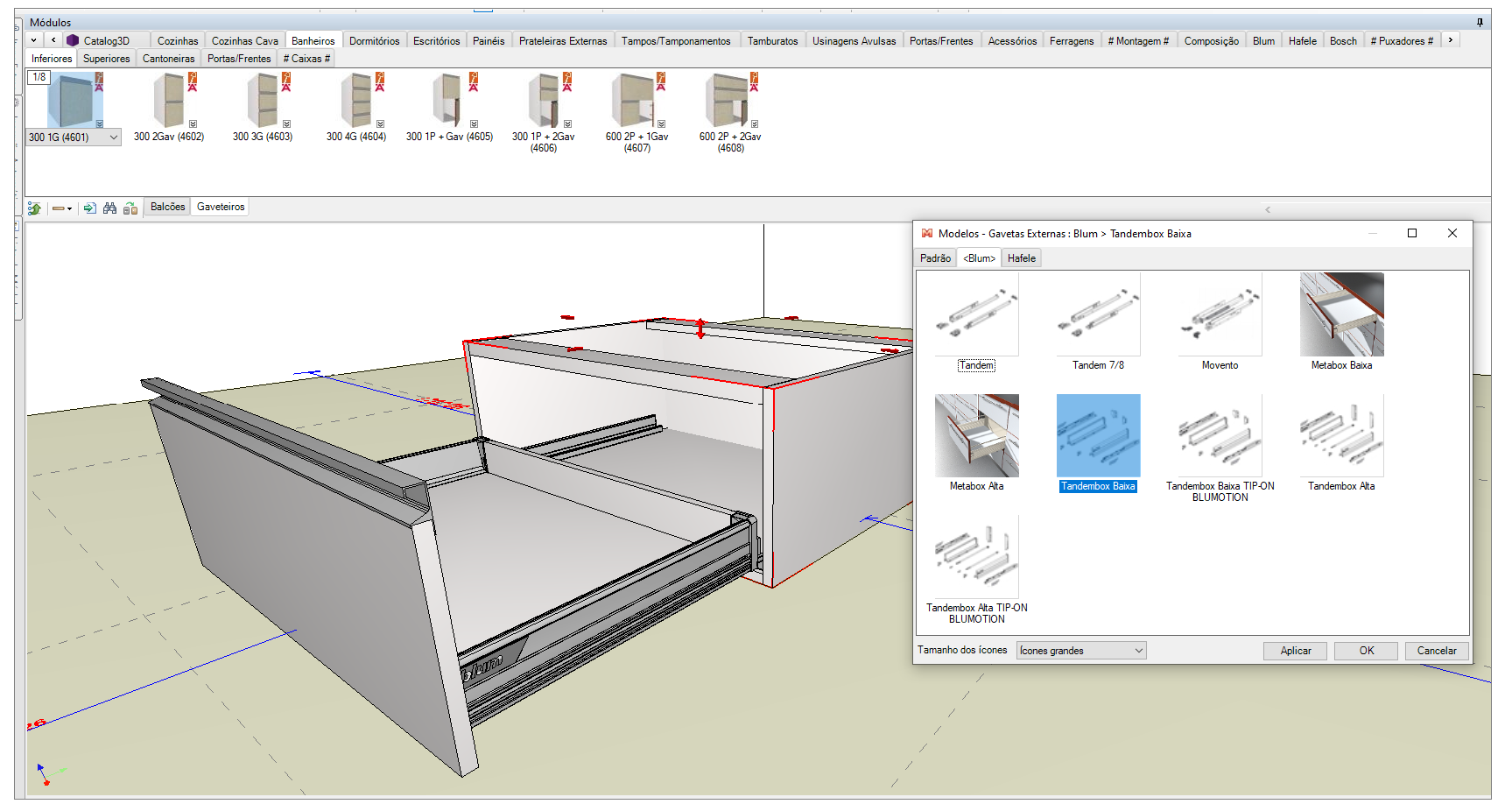Switch to the Hafele tab in Modelos dialog

(x=1021, y=258)
